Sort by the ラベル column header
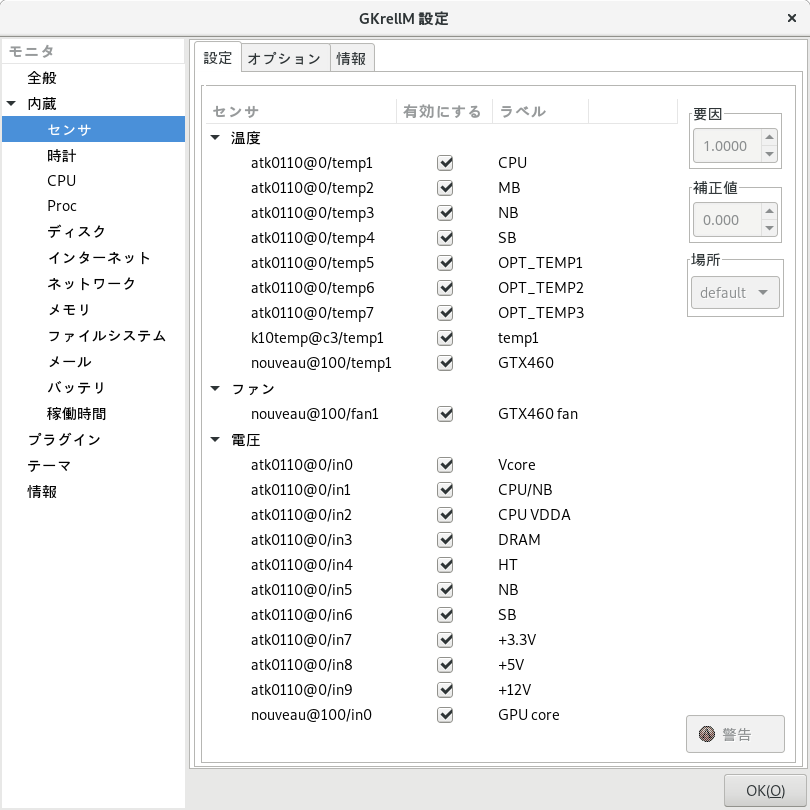The width and height of the screenshot is (810, 810). point(540,111)
